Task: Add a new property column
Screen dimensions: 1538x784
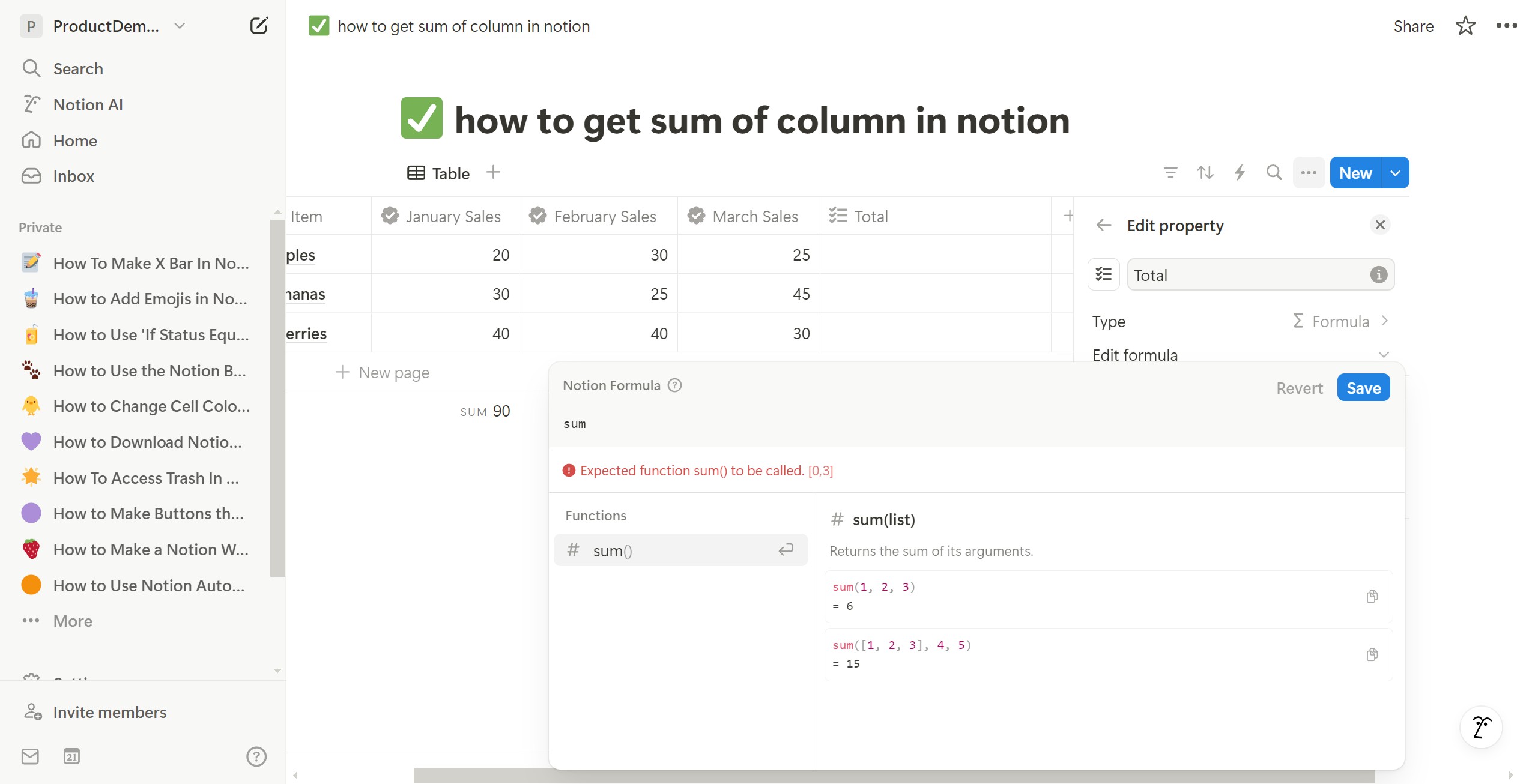Action: [1068, 216]
